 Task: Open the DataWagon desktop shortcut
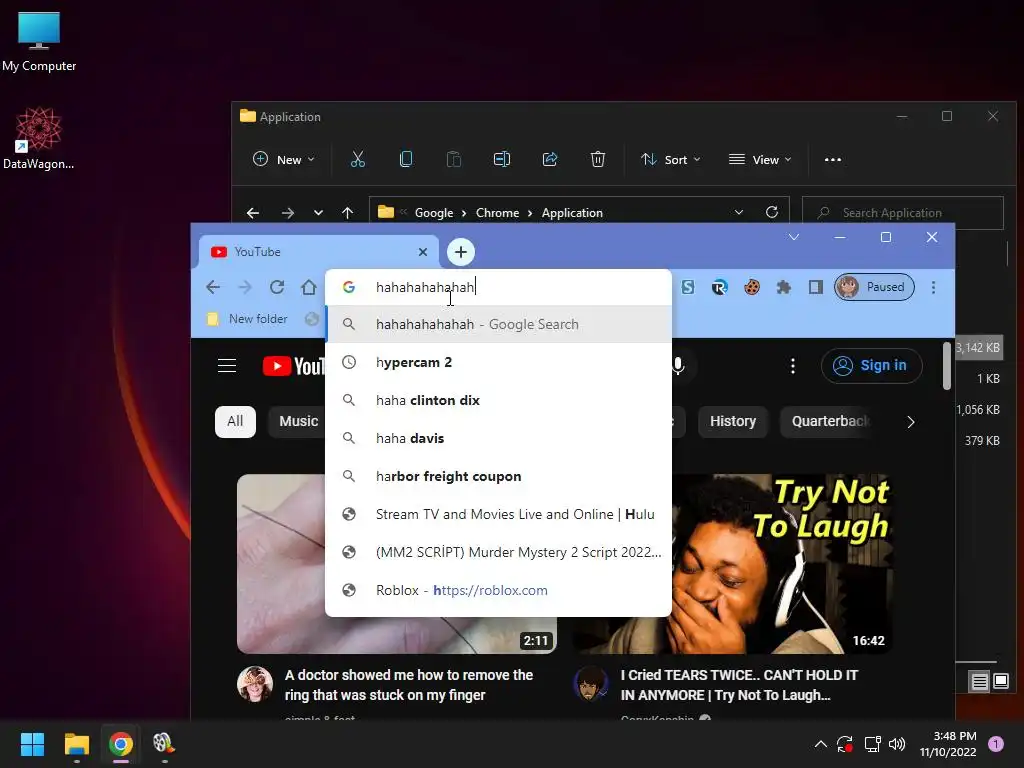point(39,138)
